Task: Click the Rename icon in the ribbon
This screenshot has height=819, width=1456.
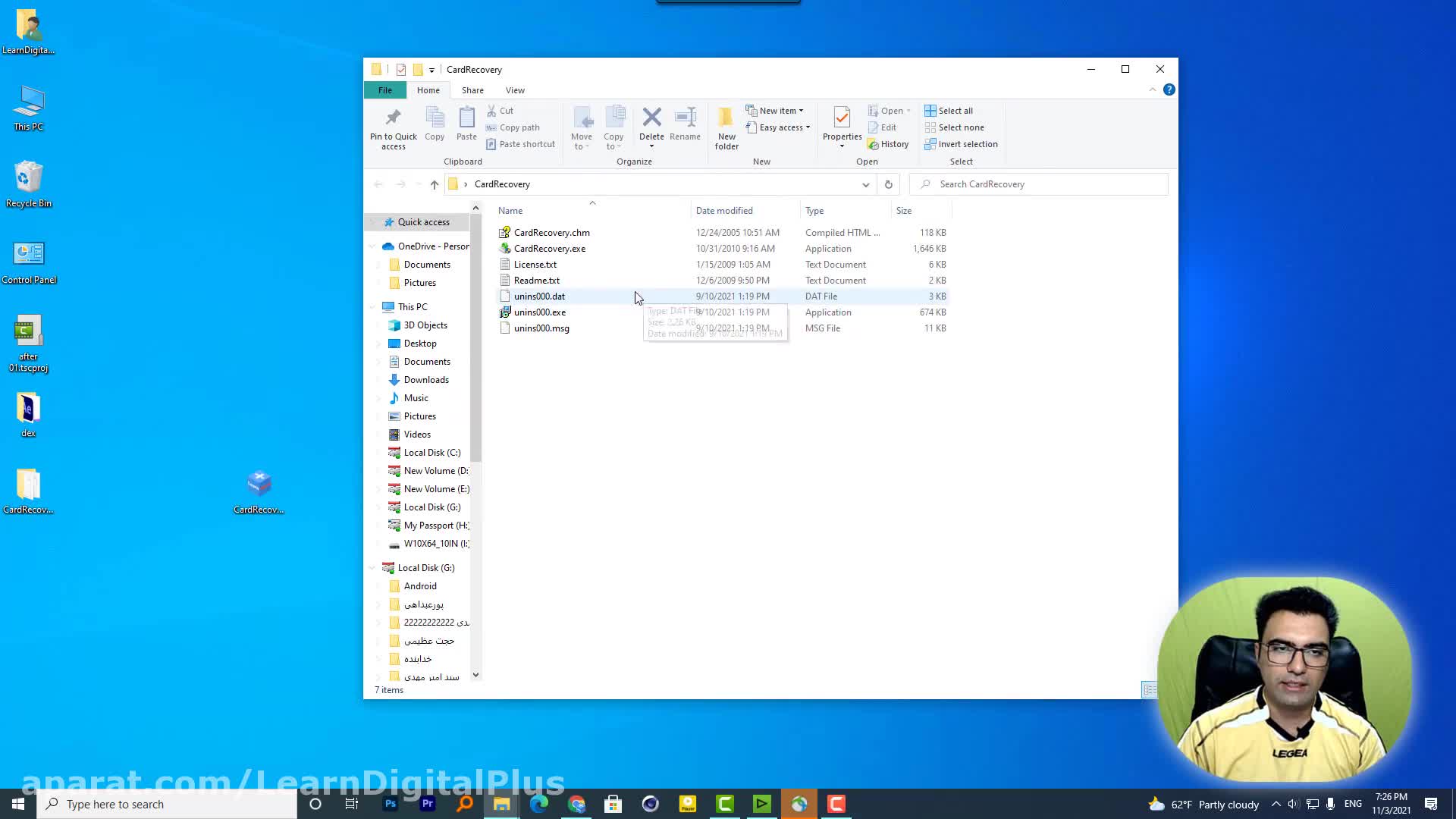Action: pyautogui.click(x=685, y=118)
